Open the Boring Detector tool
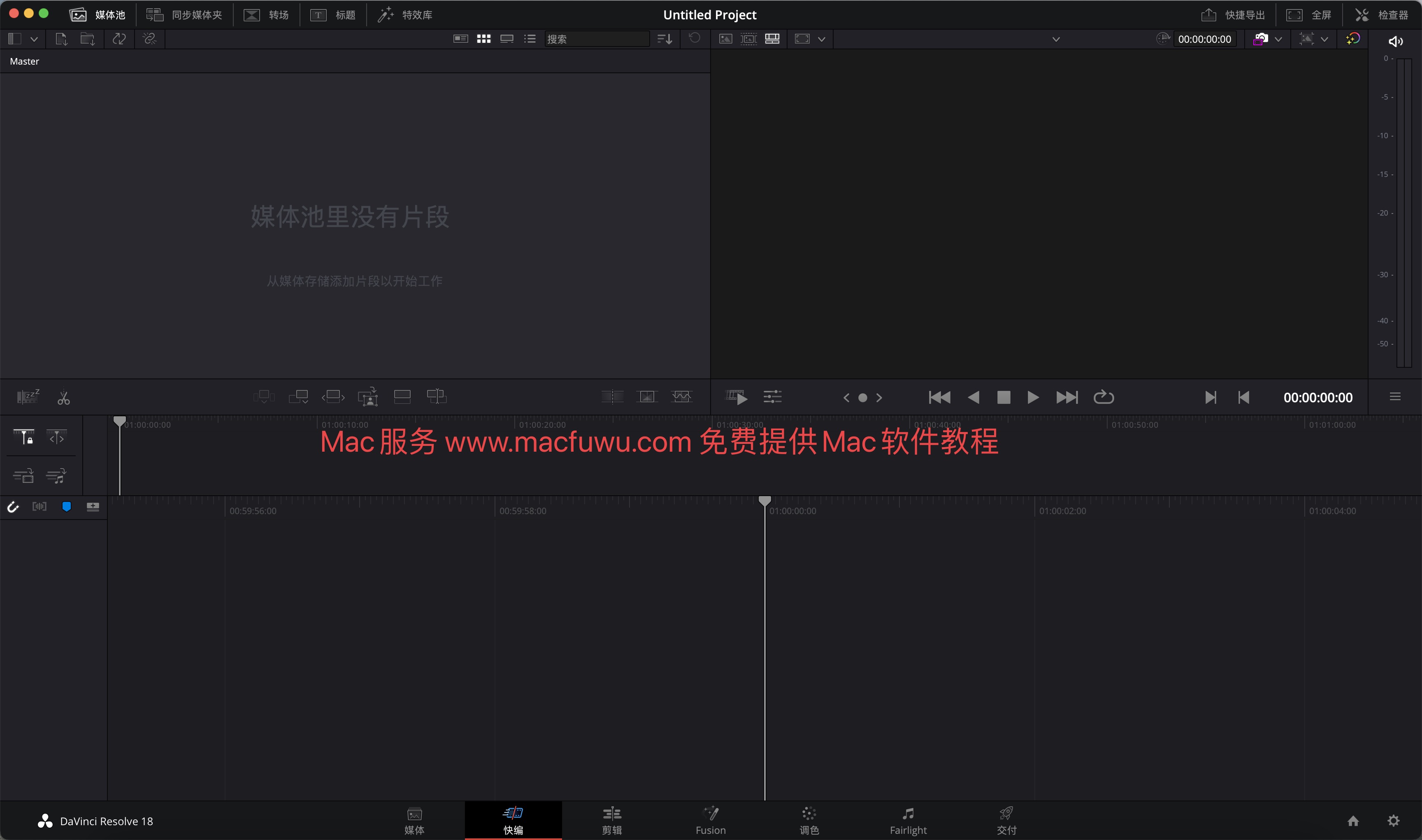The image size is (1422, 840). point(28,396)
